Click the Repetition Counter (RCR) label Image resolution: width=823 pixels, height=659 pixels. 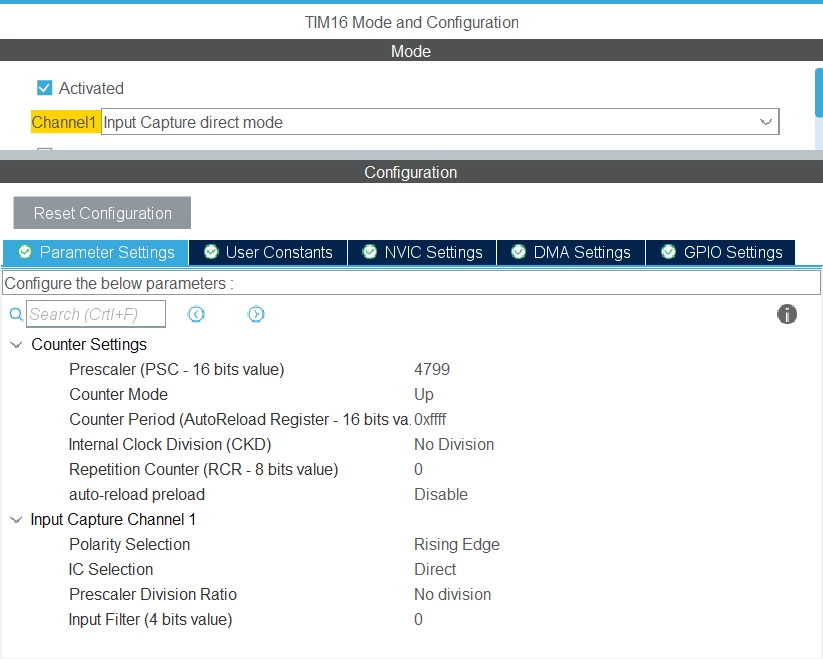pyautogui.click(x=204, y=469)
